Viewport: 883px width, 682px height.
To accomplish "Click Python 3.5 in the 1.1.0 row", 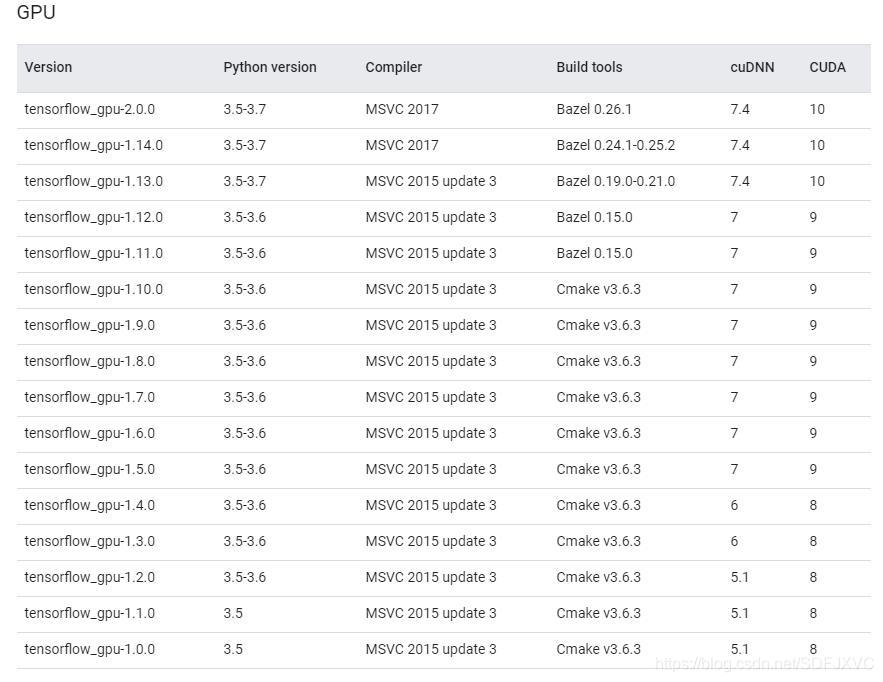I will 233,614.
